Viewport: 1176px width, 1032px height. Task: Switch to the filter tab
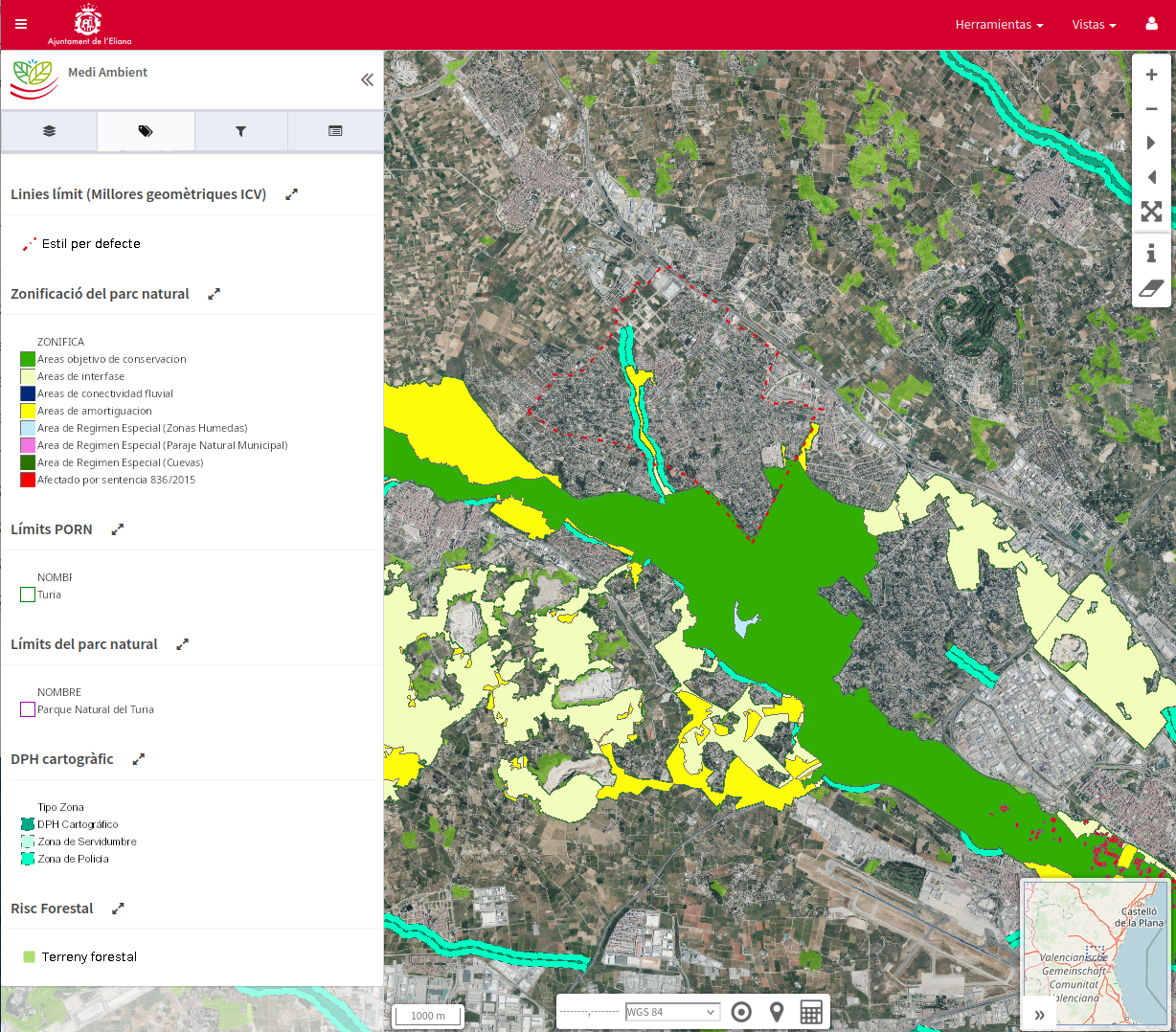pyautogui.click(x=240, y=131)
